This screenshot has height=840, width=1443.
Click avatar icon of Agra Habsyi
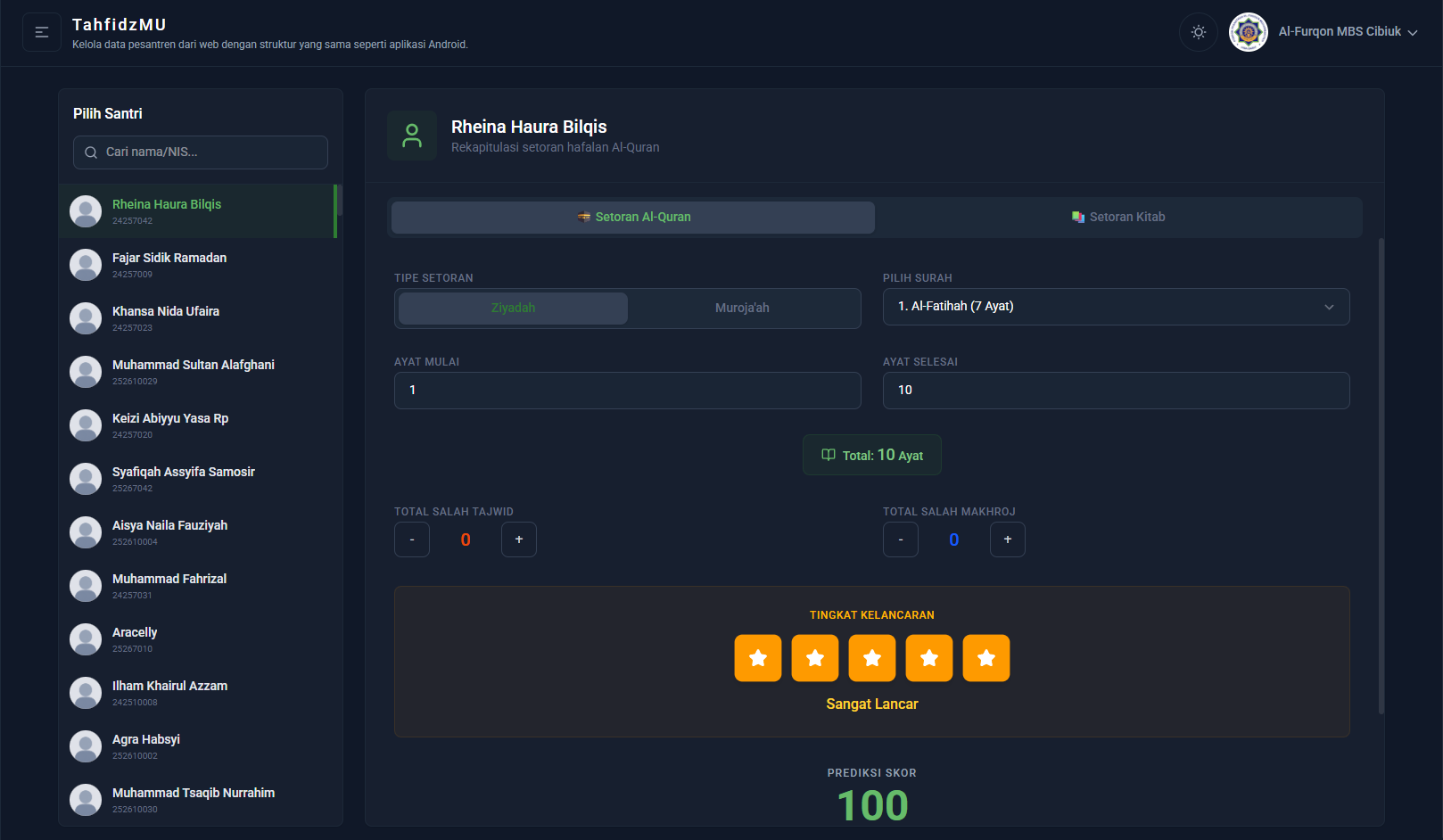point(86,746)
